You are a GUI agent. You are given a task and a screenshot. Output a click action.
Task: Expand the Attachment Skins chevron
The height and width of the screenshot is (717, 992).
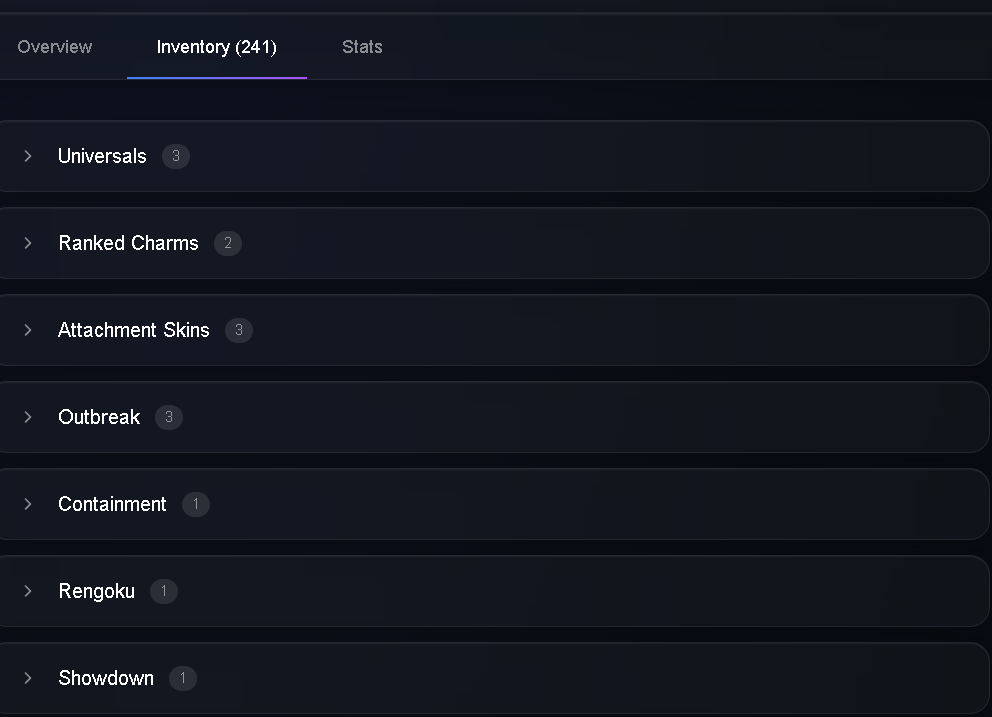coord(28,330)
